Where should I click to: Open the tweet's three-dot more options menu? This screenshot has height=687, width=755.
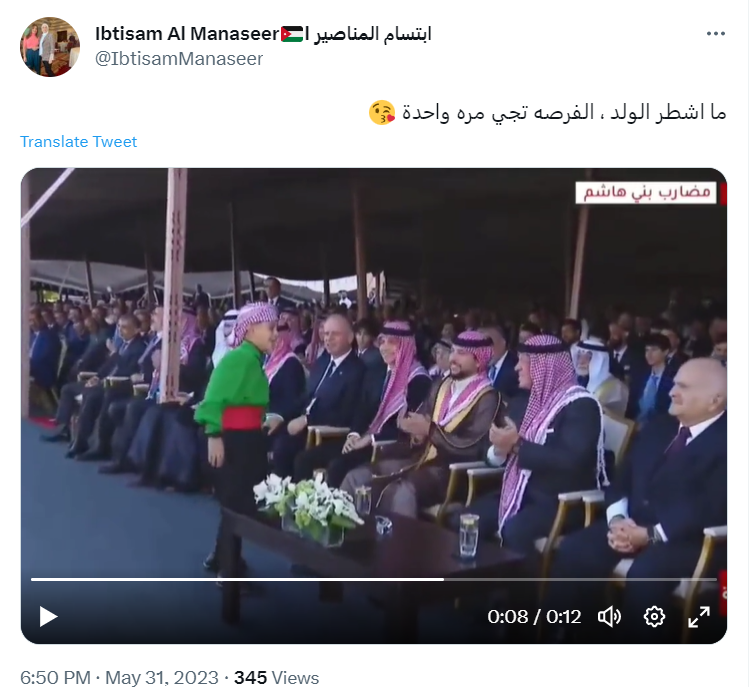point(716,34)
